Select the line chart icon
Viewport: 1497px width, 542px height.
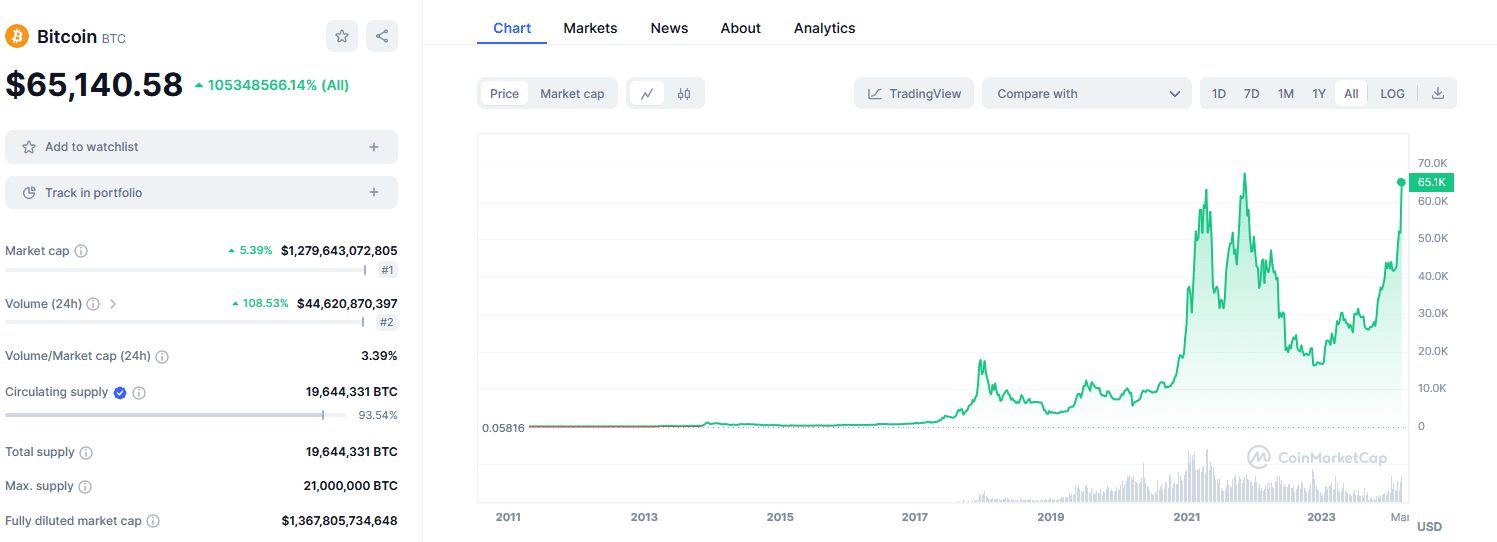(x=647, y=94)
